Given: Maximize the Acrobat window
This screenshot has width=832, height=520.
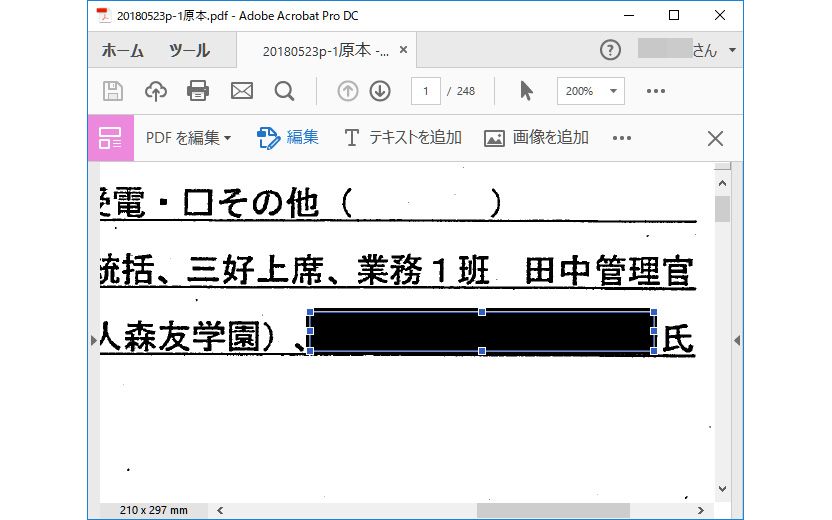Looking at the screenshot, I should [x=674, y=15].
